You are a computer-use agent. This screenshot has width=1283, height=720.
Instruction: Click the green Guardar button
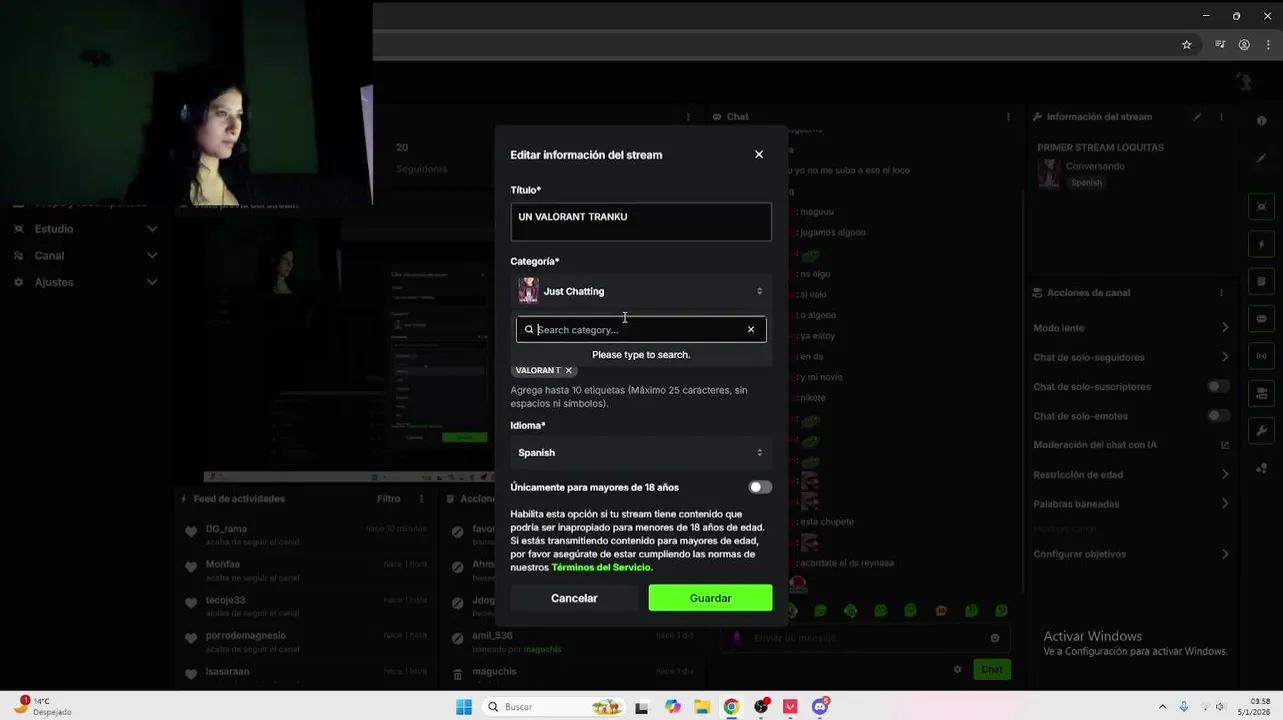710,598
